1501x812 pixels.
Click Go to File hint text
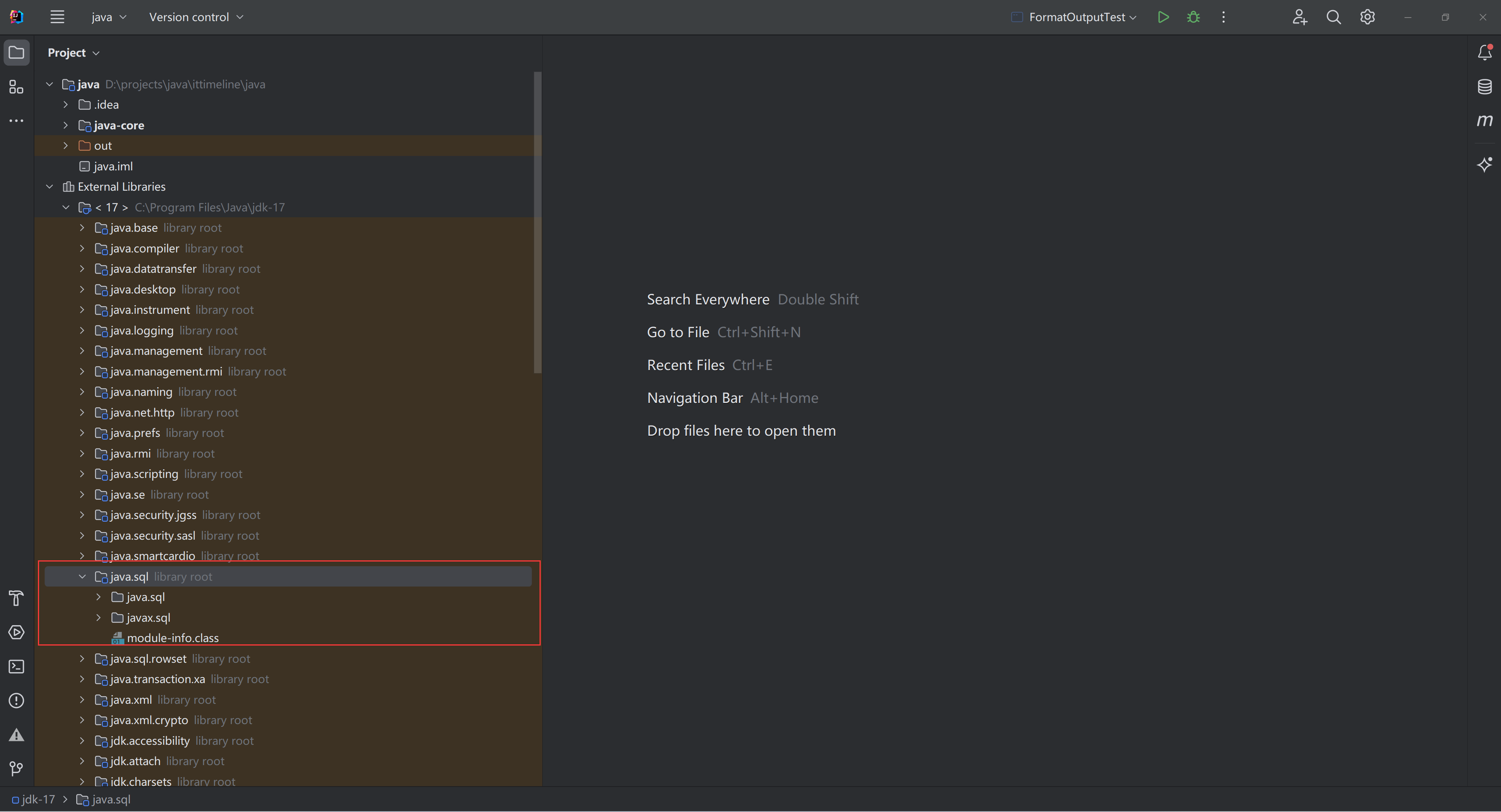(678, 332)
